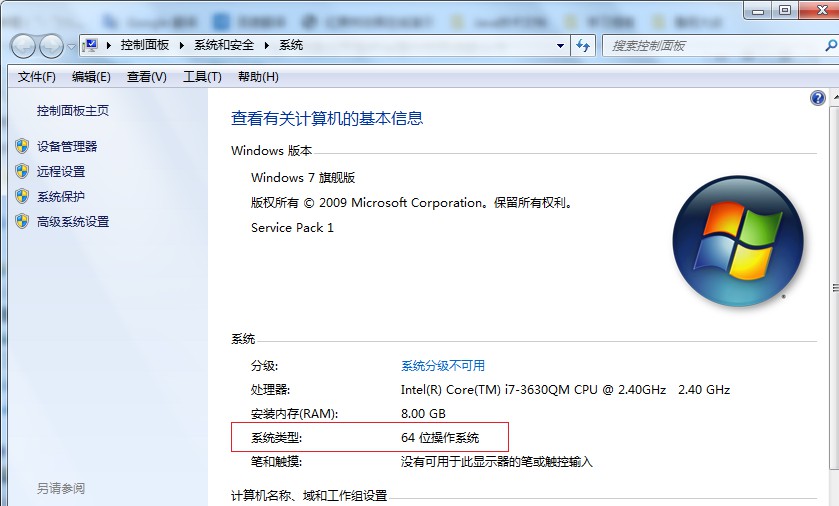Click the 查看有关计算机的基本信息 heading
Image resolution: width=839 pixels, height=506 pixels.
pyautogui.click(x=327, y=119)
